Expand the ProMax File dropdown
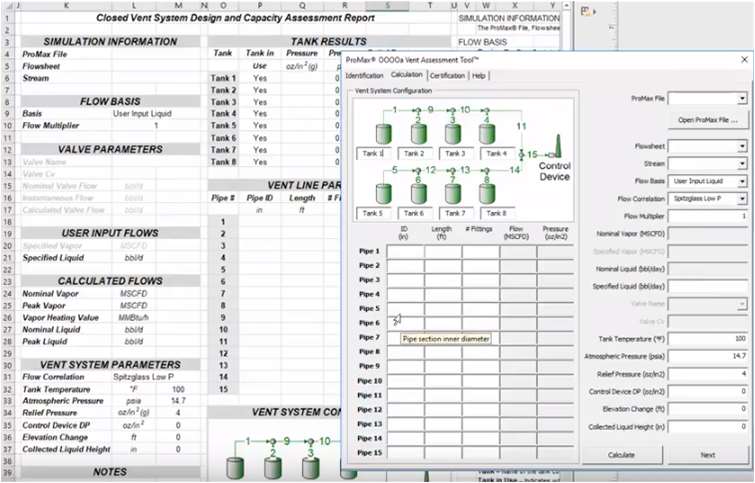 742,99
